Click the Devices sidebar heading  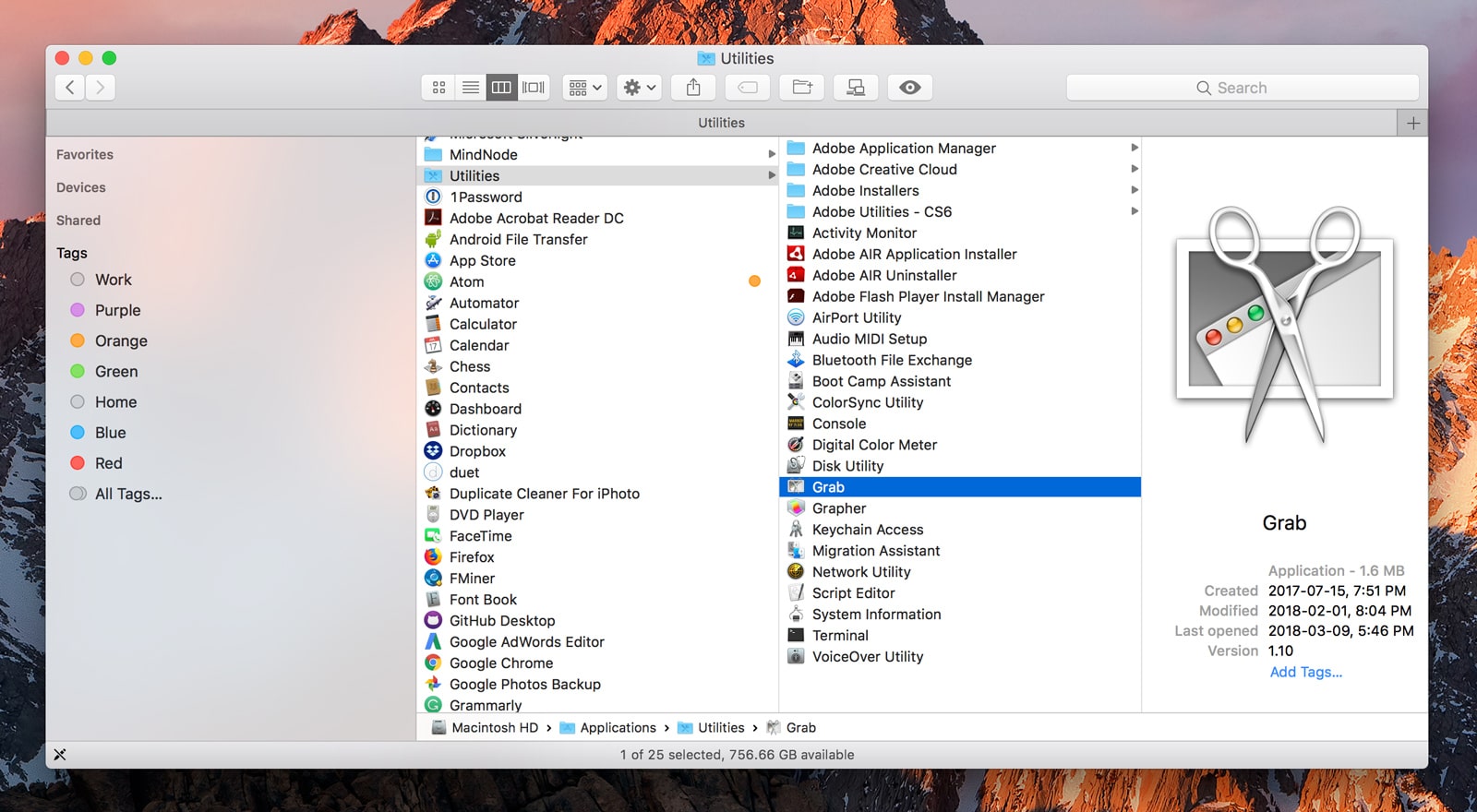(x=81, y=187)
